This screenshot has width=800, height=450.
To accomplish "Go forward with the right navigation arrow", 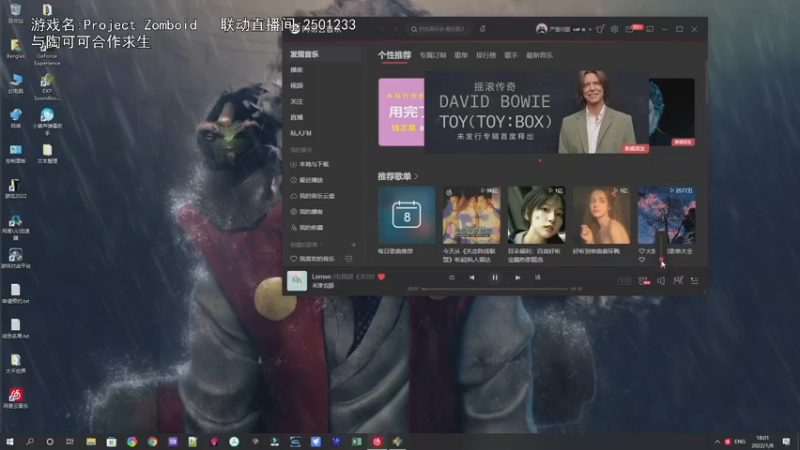I will 395,29.
